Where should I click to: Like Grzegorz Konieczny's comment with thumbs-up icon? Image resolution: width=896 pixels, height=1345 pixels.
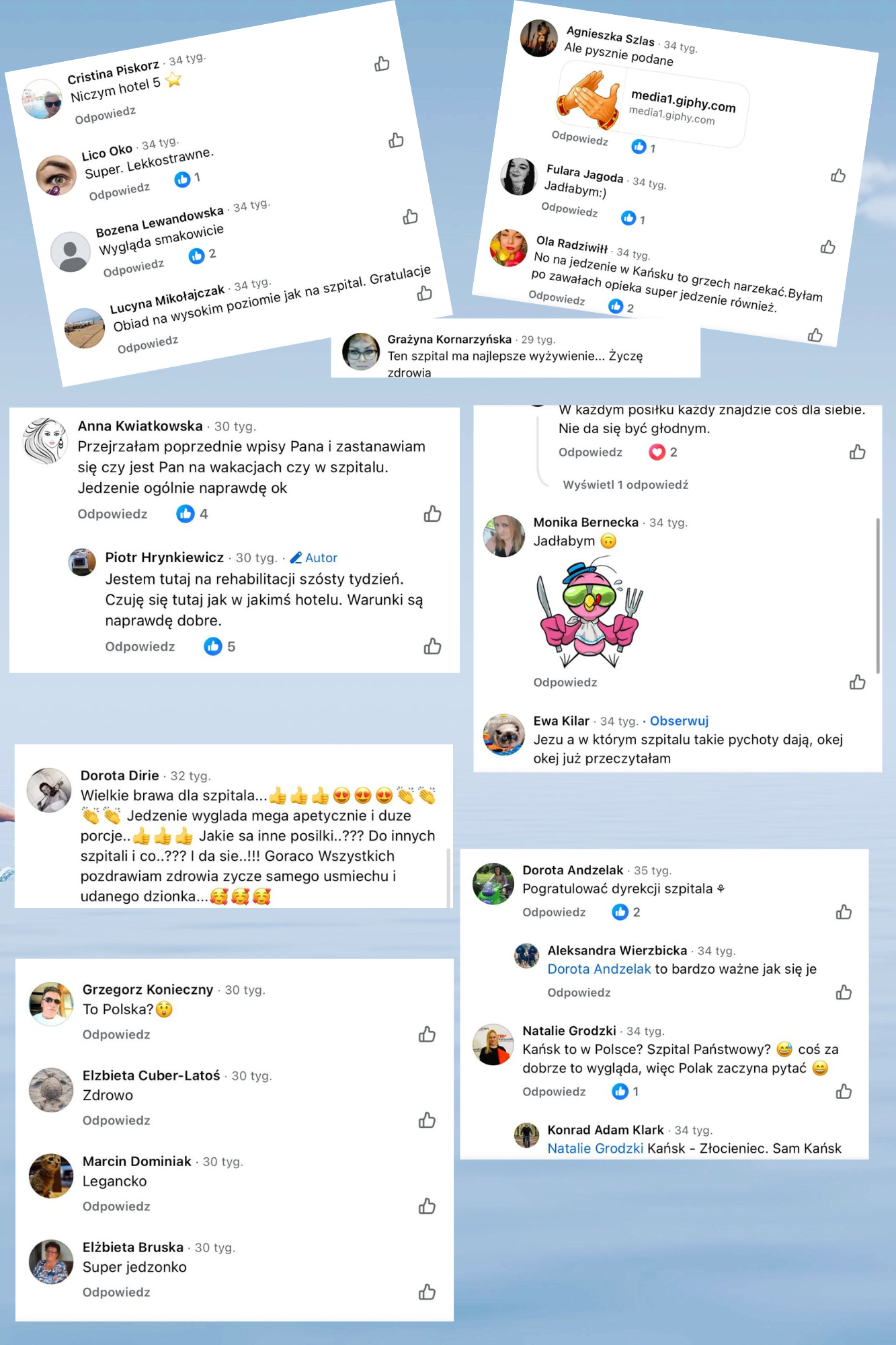coord(427,1035)
